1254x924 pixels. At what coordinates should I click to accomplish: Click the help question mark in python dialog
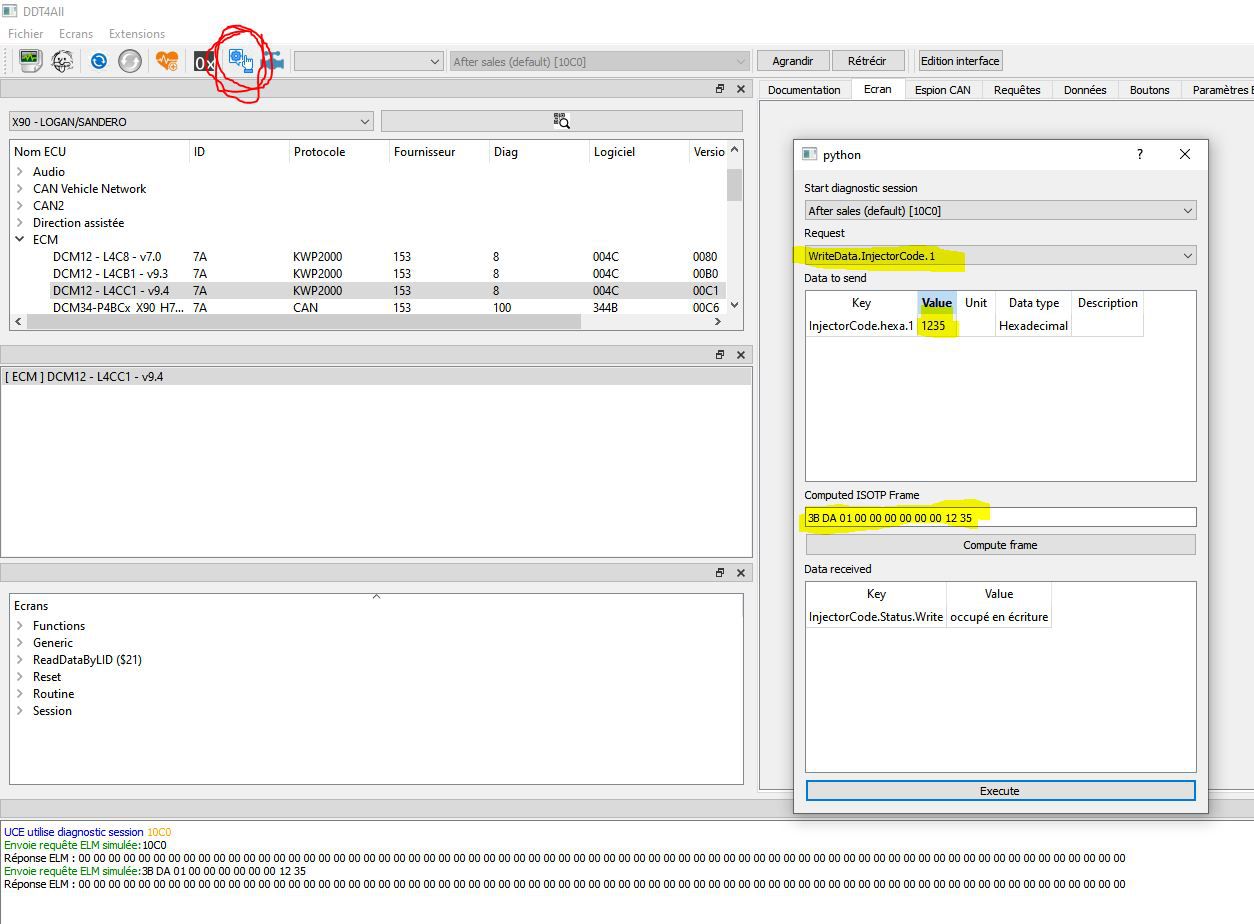(x=1139, y=154)
